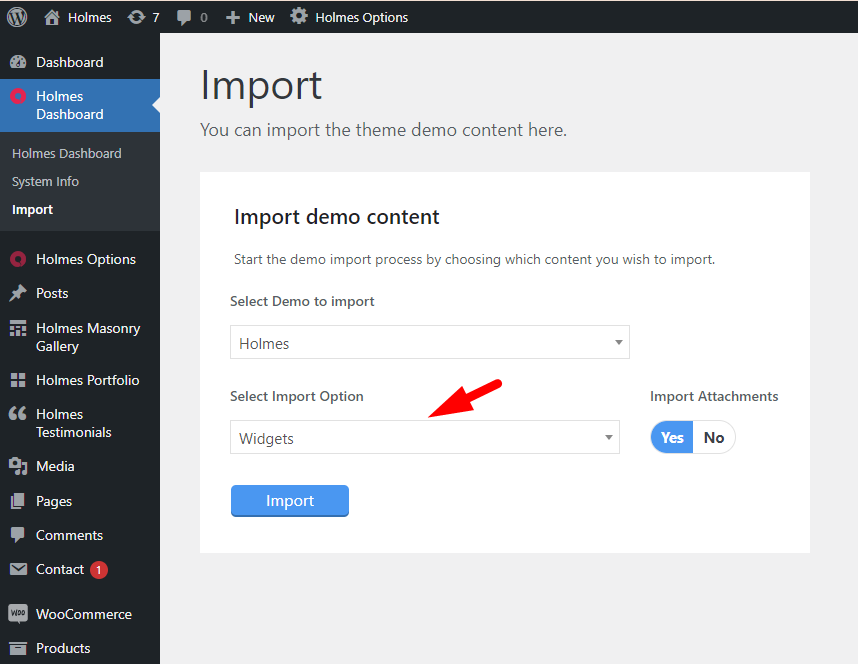Click the "Import Attachments" label

714,396
